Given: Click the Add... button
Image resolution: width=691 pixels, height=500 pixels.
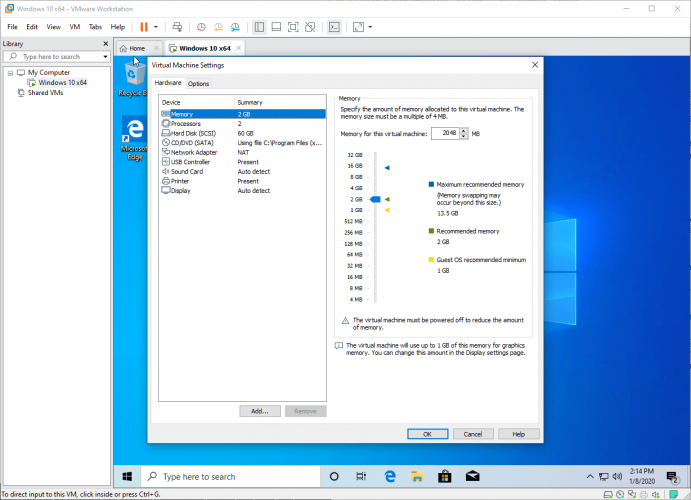Looking at the screenshot, I should pos(260,411).
